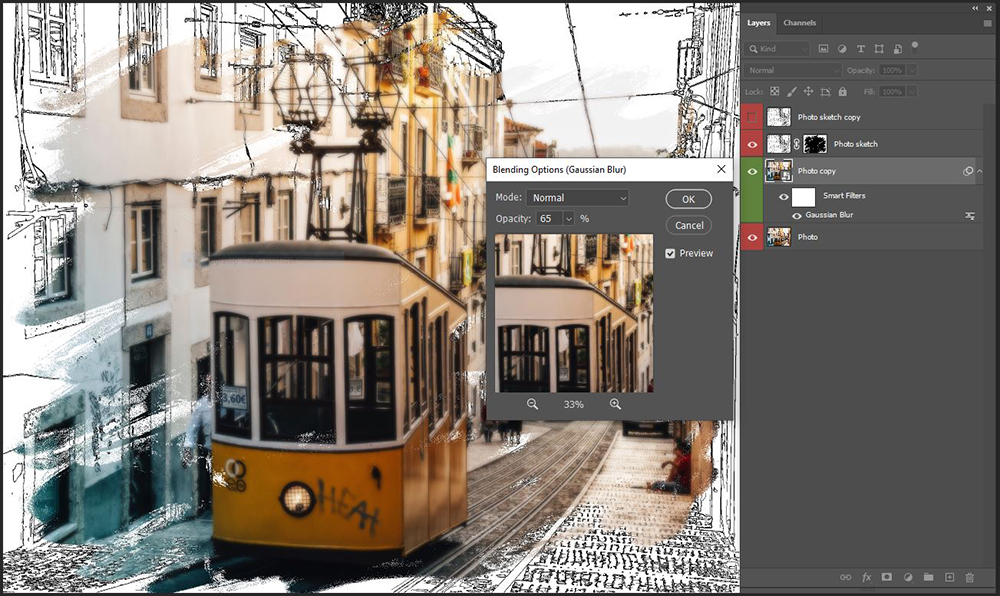Open Gaussian Blur filter blending options icon
The width and height of the screenshot is (1000, 596).
[970, 215]
